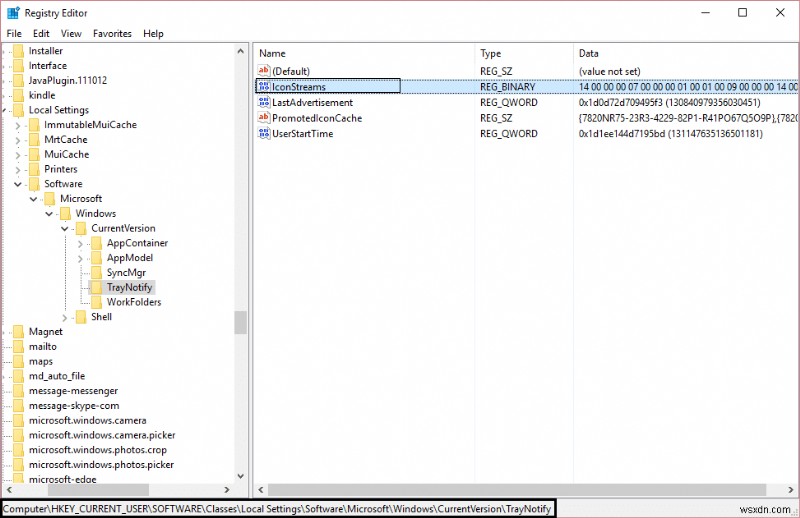Image resolution: width=800 pixels, height=518 pixels.
Task: Click the JavaPlugin.111012 folder icon
Action: (18, 80)
